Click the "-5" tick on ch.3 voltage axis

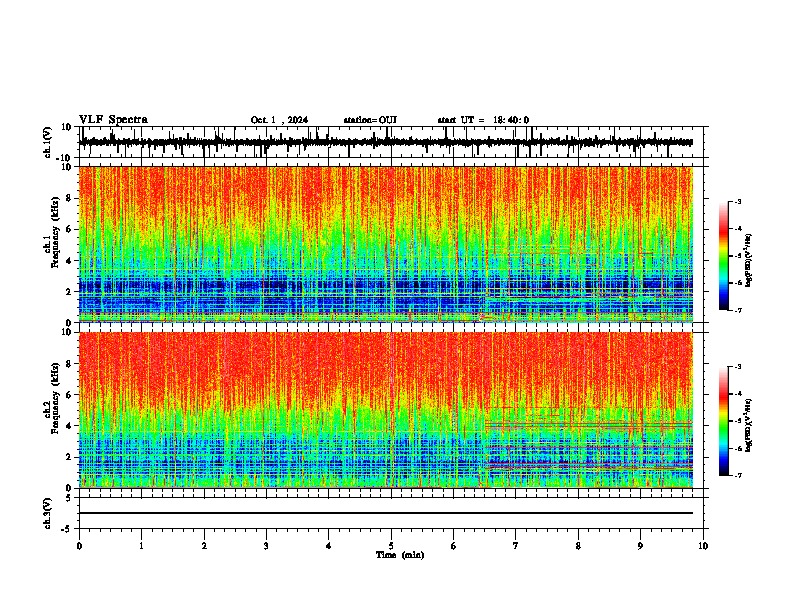(x=67, y=529)
